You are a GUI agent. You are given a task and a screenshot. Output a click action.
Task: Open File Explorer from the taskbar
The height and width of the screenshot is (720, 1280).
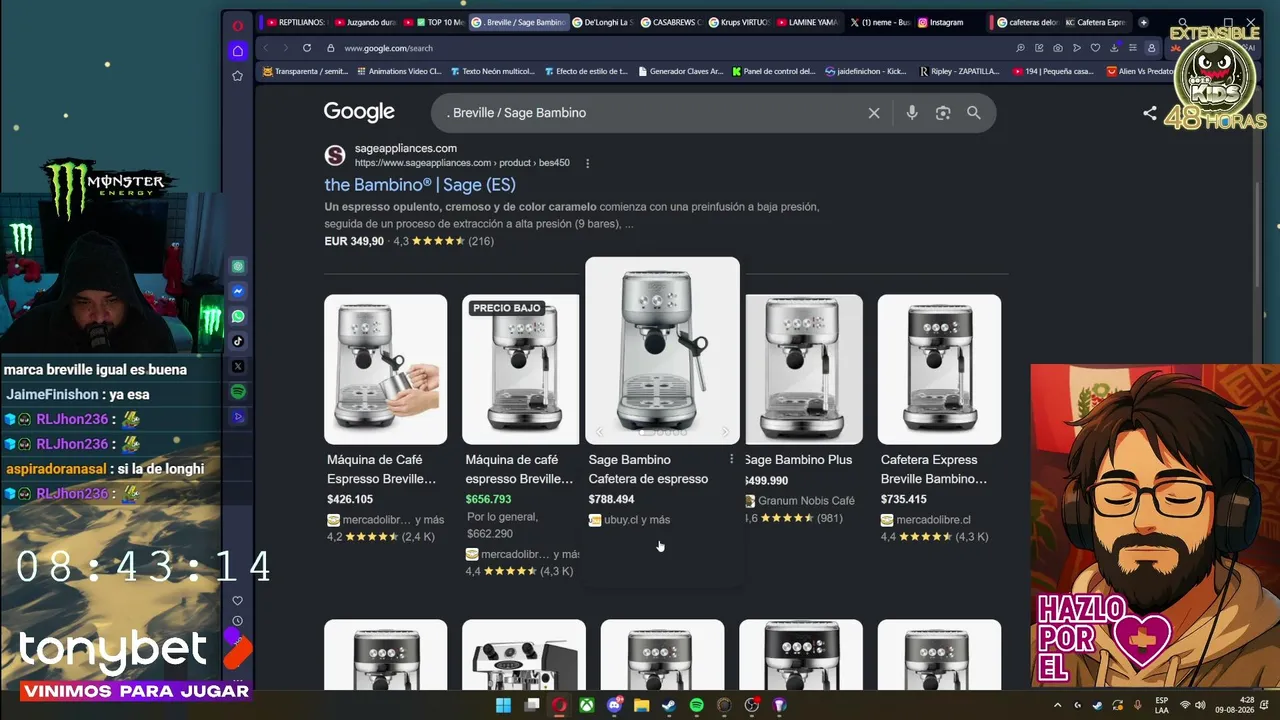click(x=641, y=706)
